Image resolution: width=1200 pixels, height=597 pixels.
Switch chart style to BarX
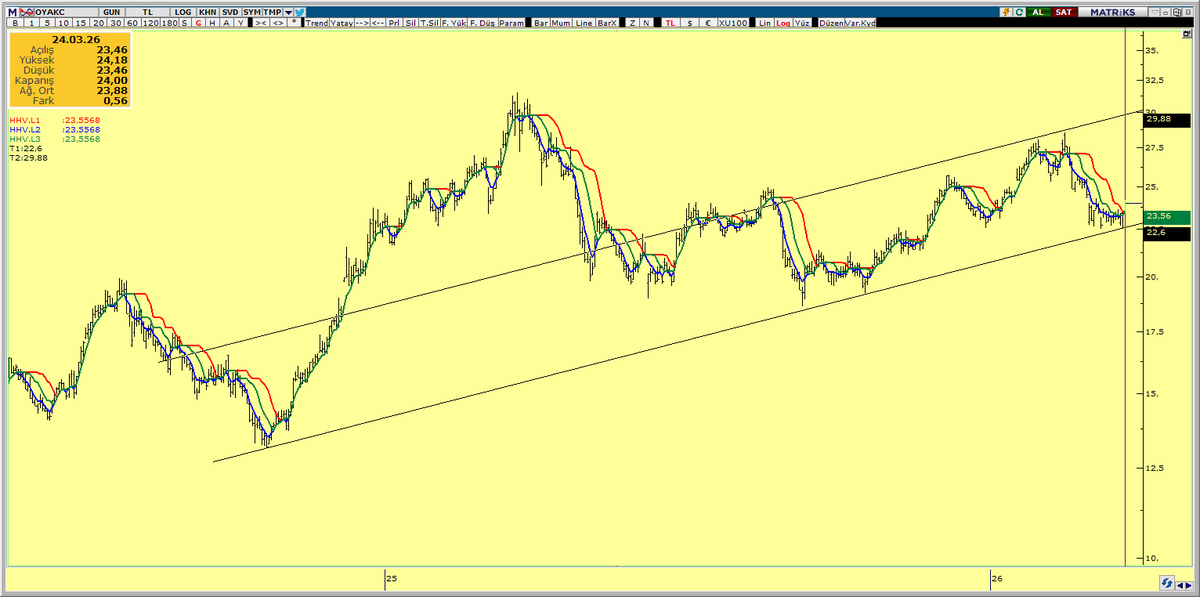[608, 23]
